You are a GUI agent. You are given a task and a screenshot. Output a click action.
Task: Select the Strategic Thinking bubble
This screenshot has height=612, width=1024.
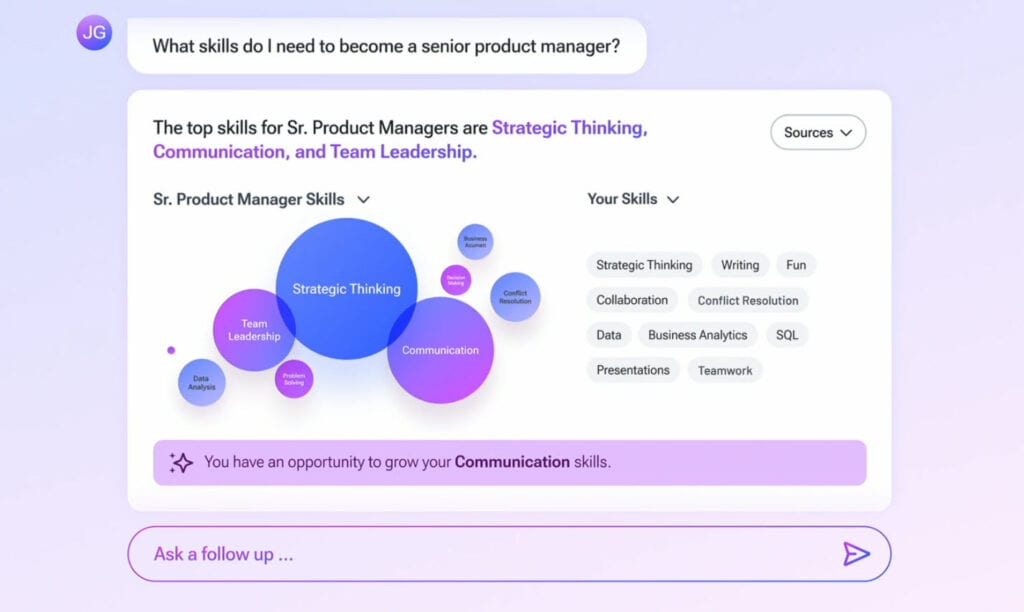(346, 289)
